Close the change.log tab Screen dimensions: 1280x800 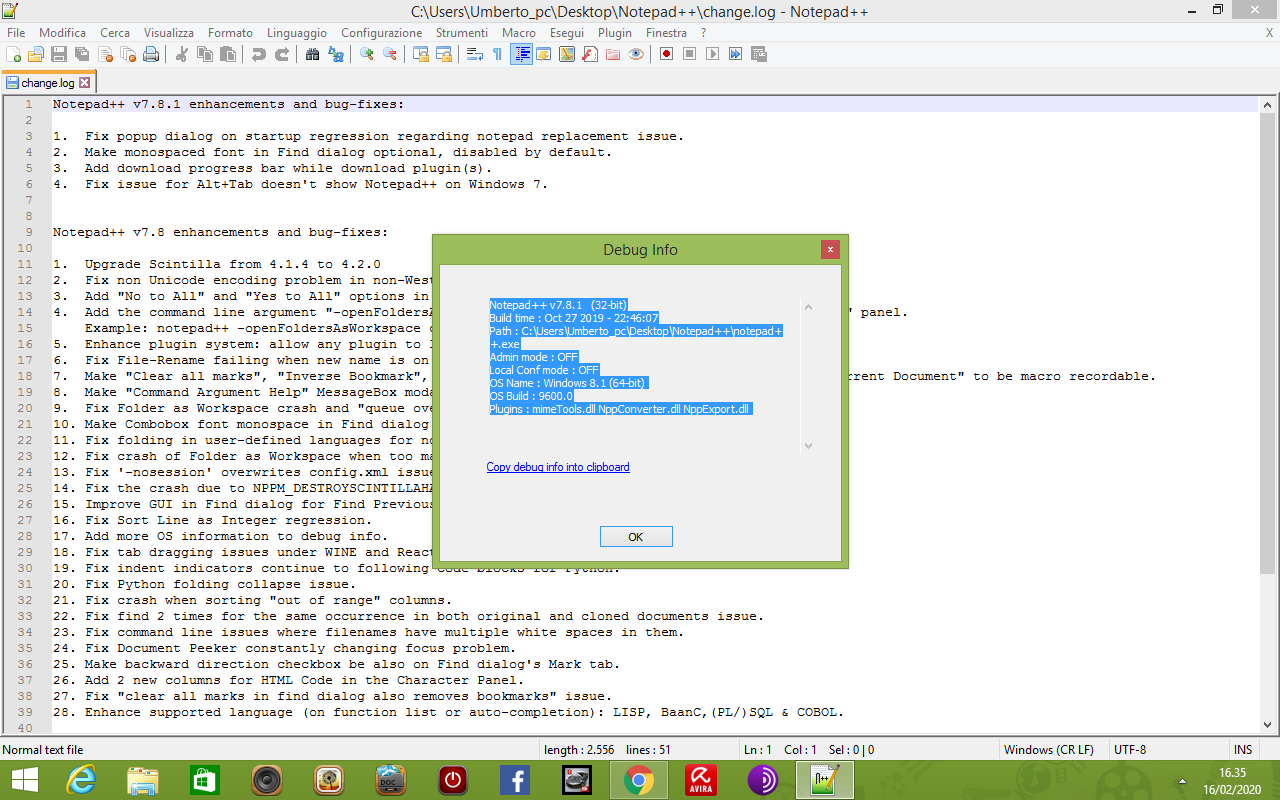[85, 83]
